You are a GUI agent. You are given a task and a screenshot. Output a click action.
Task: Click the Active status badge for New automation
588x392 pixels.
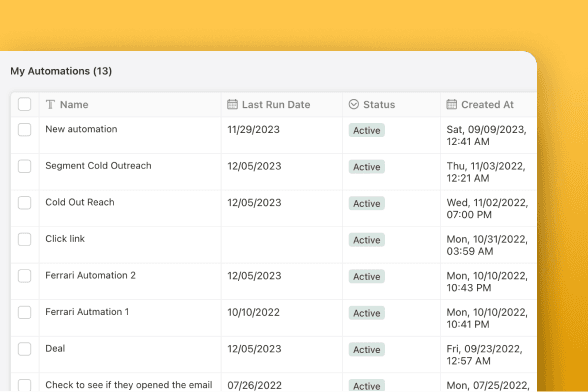pyautogui.click(x=367, y=130)
